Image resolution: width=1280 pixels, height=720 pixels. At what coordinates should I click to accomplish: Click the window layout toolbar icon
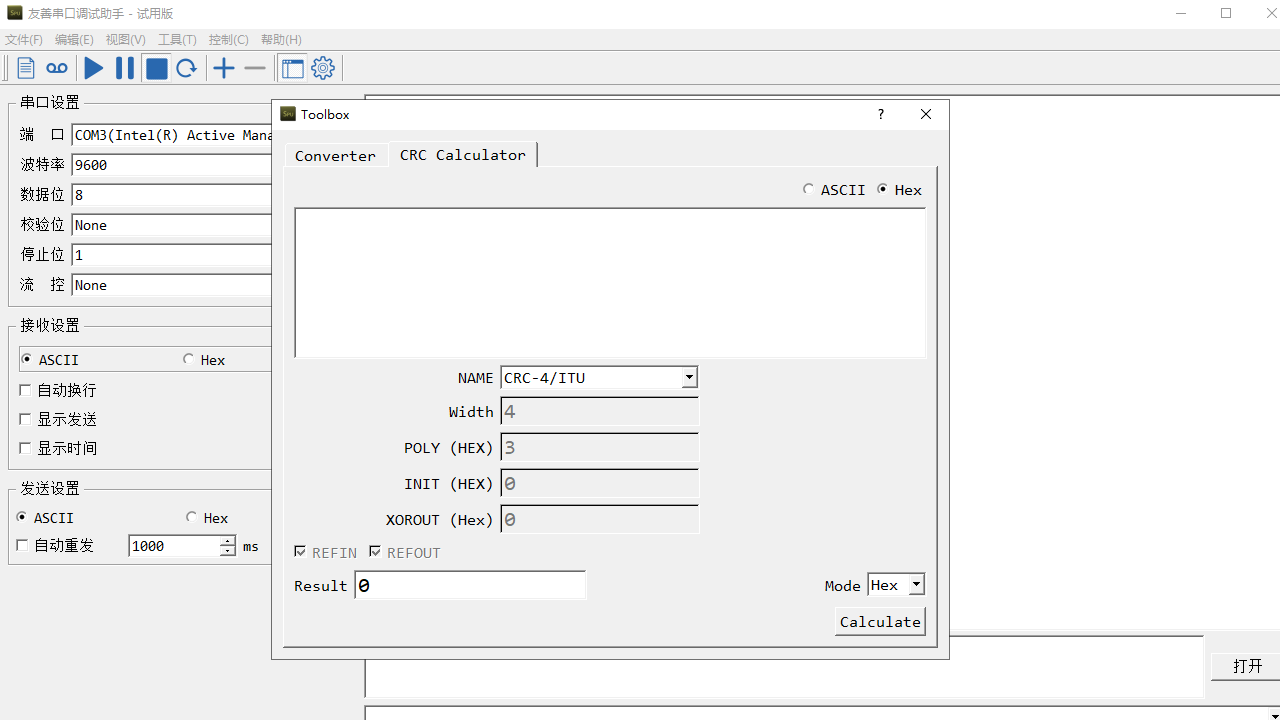tap(292, 67)
